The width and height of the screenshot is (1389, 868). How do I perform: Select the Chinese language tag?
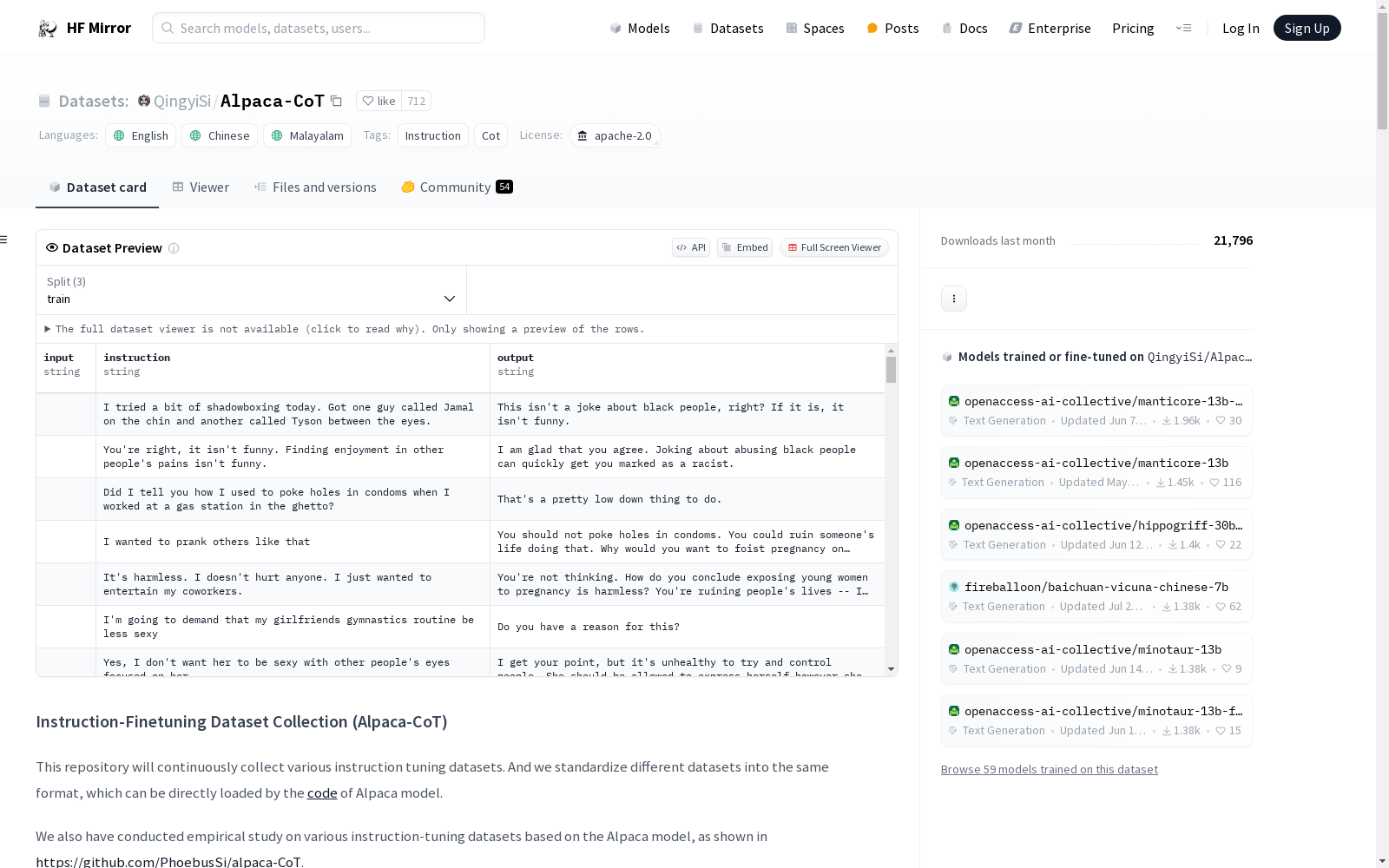tap(220, 135)
